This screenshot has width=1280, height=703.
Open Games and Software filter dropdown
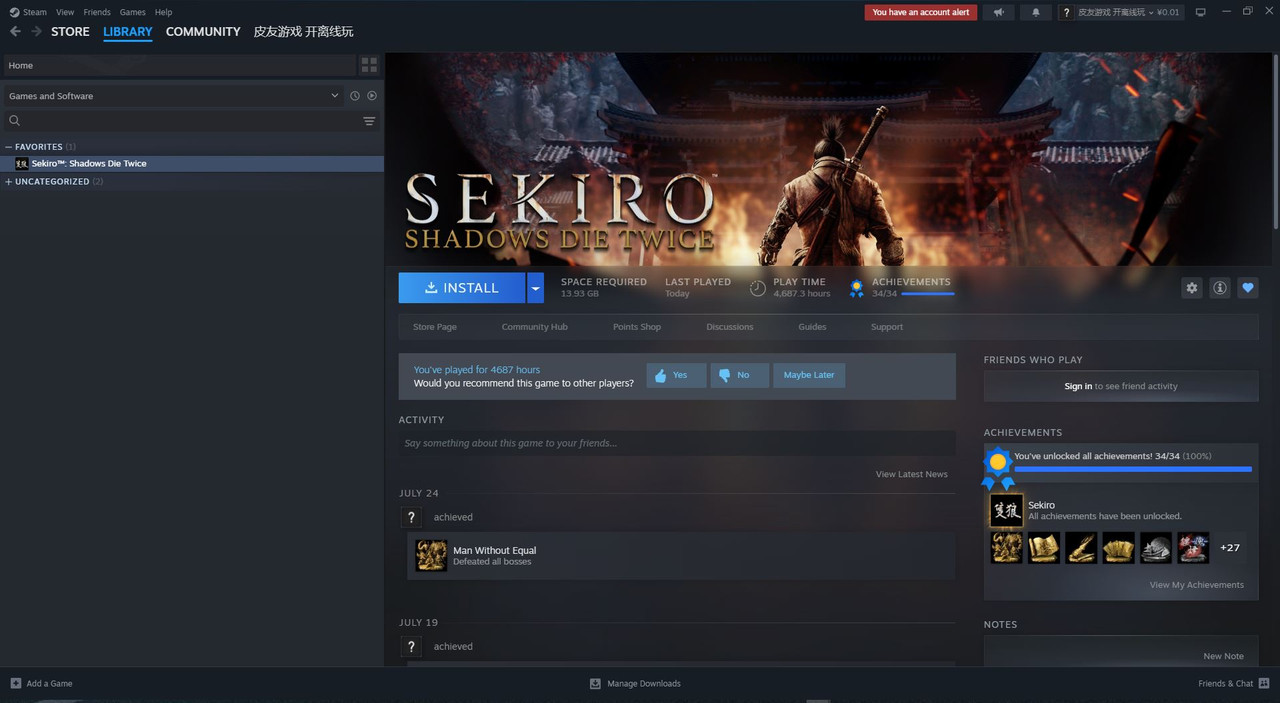pos(173,96)
